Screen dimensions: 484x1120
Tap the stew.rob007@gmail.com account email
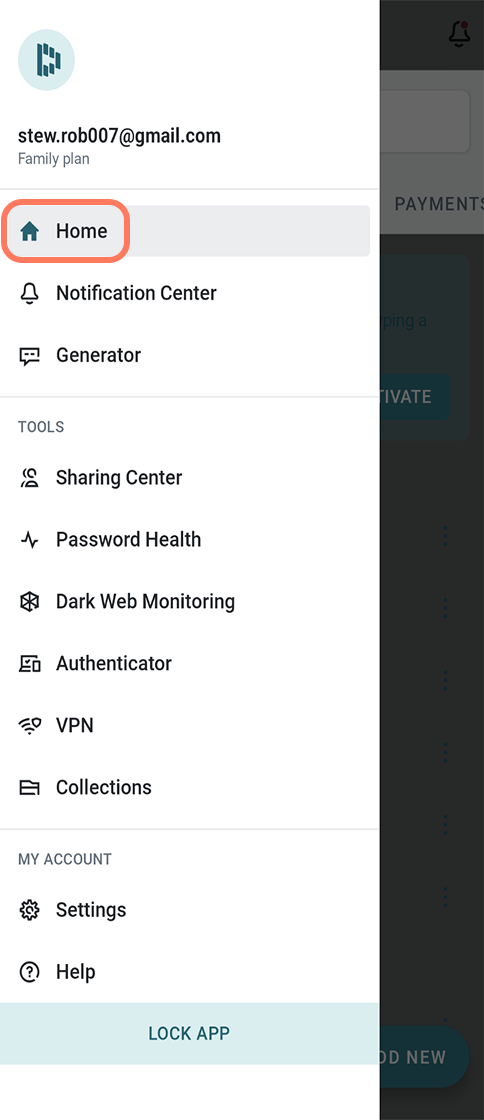click(119, 136)
